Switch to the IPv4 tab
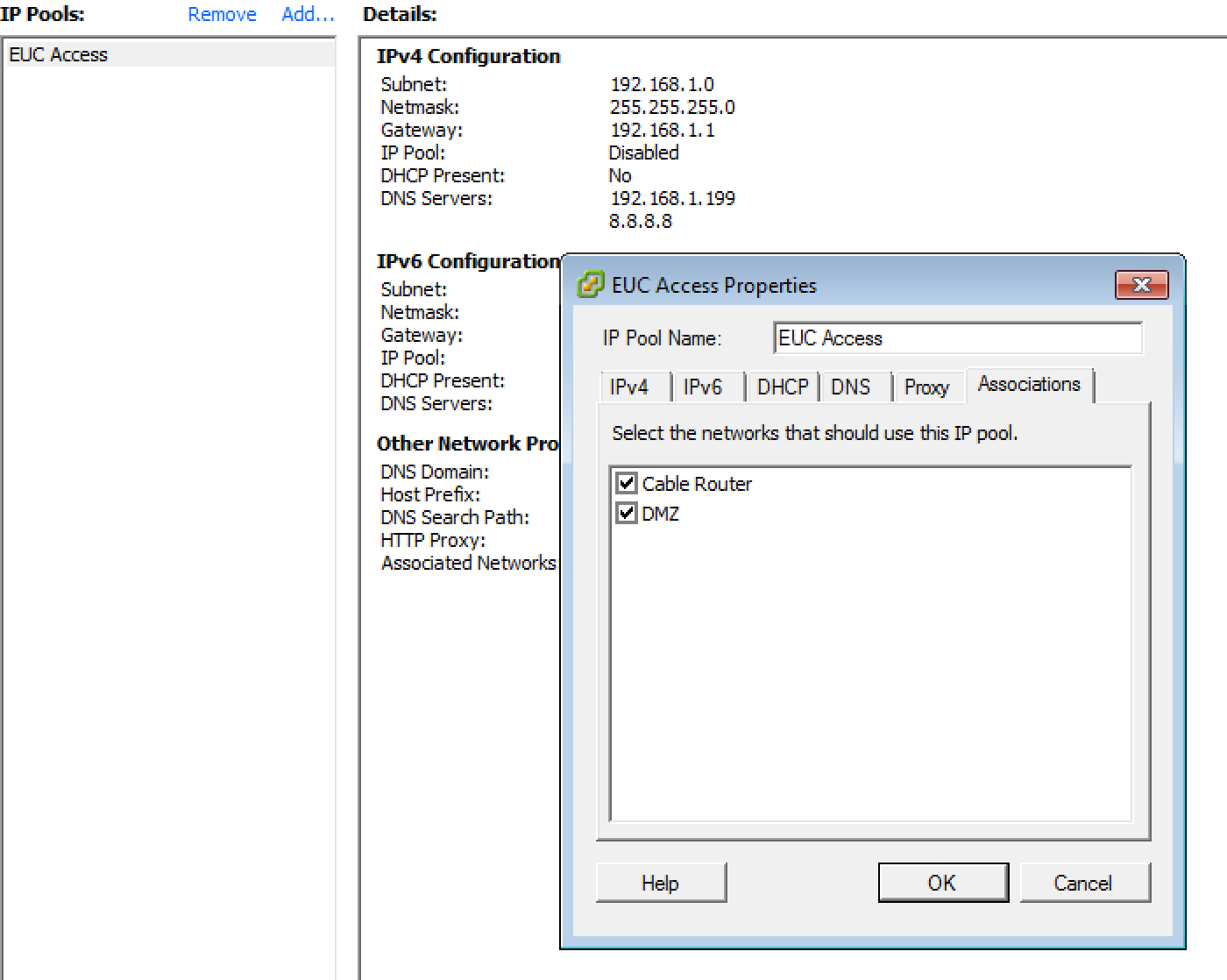This screenshot has width=1227, height=980. 629,387
